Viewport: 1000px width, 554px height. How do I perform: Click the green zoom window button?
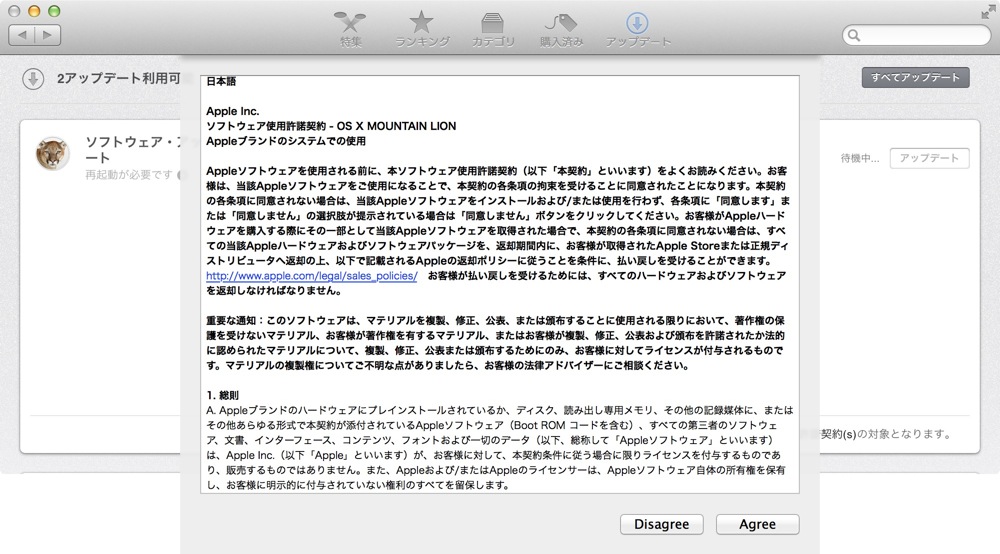(54, 11)
